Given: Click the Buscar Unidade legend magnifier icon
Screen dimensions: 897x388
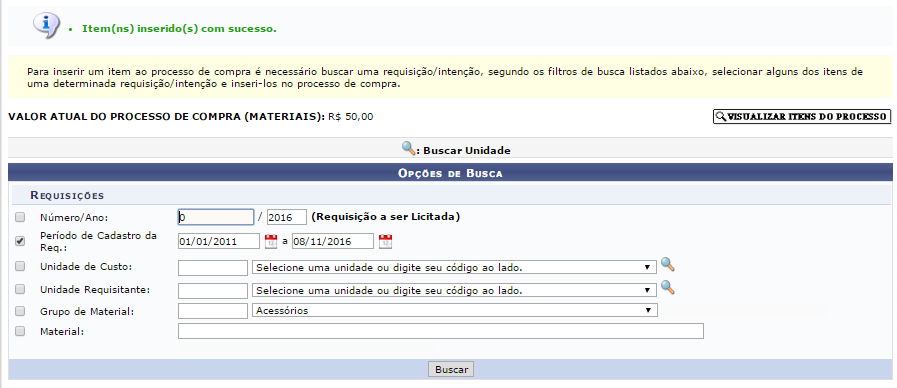Looking at the screenshot, I should point(408,149).
